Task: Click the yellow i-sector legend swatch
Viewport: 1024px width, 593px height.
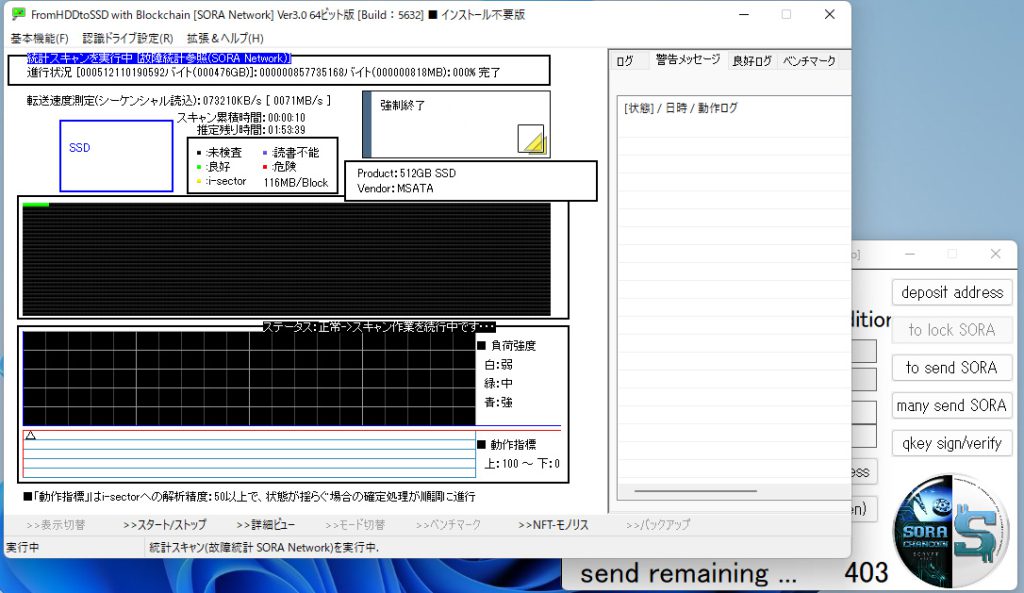Action: pos(199,182)
